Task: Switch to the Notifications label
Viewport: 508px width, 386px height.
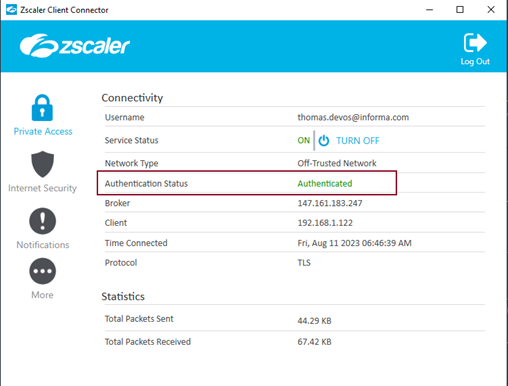Action: [x=43, y=245]
